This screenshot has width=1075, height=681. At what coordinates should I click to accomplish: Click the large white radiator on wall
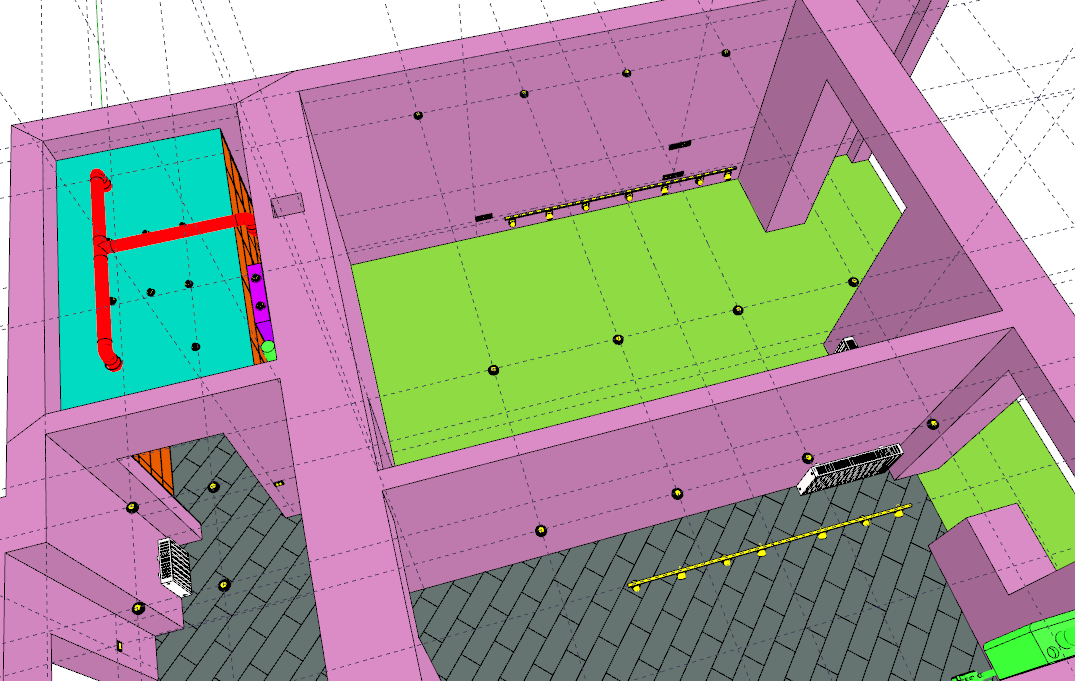[850, 467]
